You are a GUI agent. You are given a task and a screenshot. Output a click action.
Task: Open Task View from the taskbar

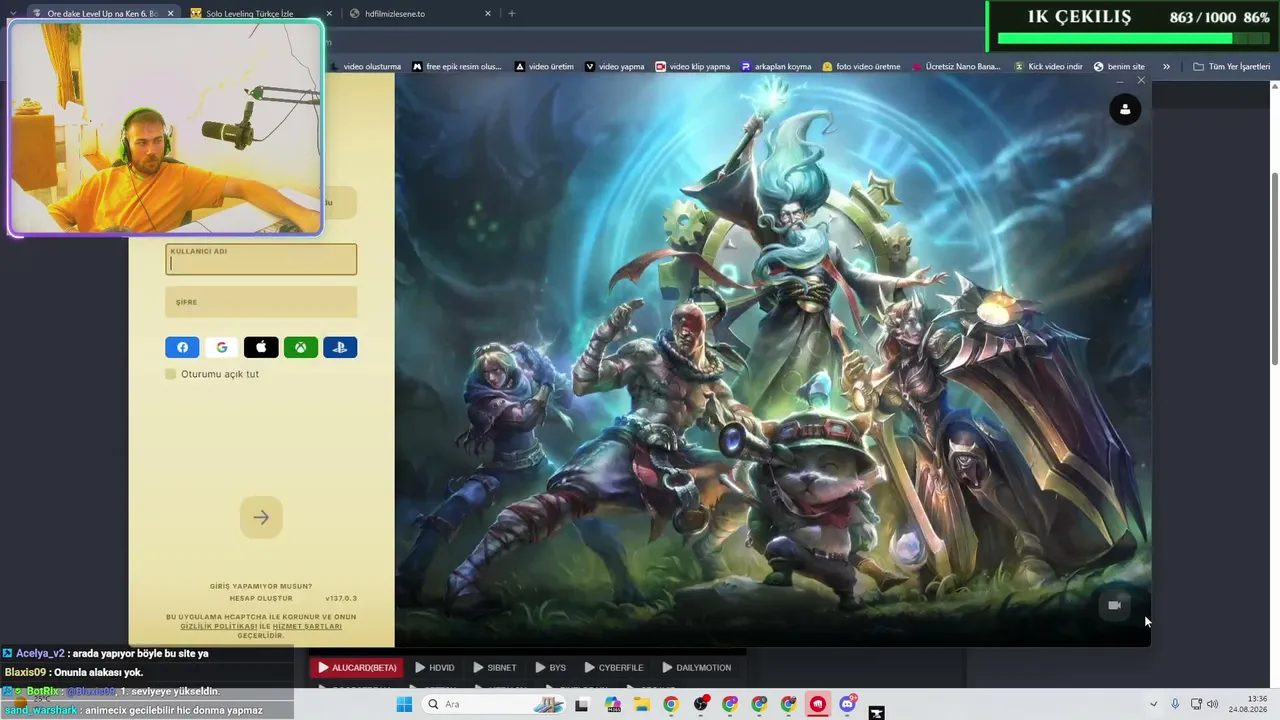click(581, 704)
